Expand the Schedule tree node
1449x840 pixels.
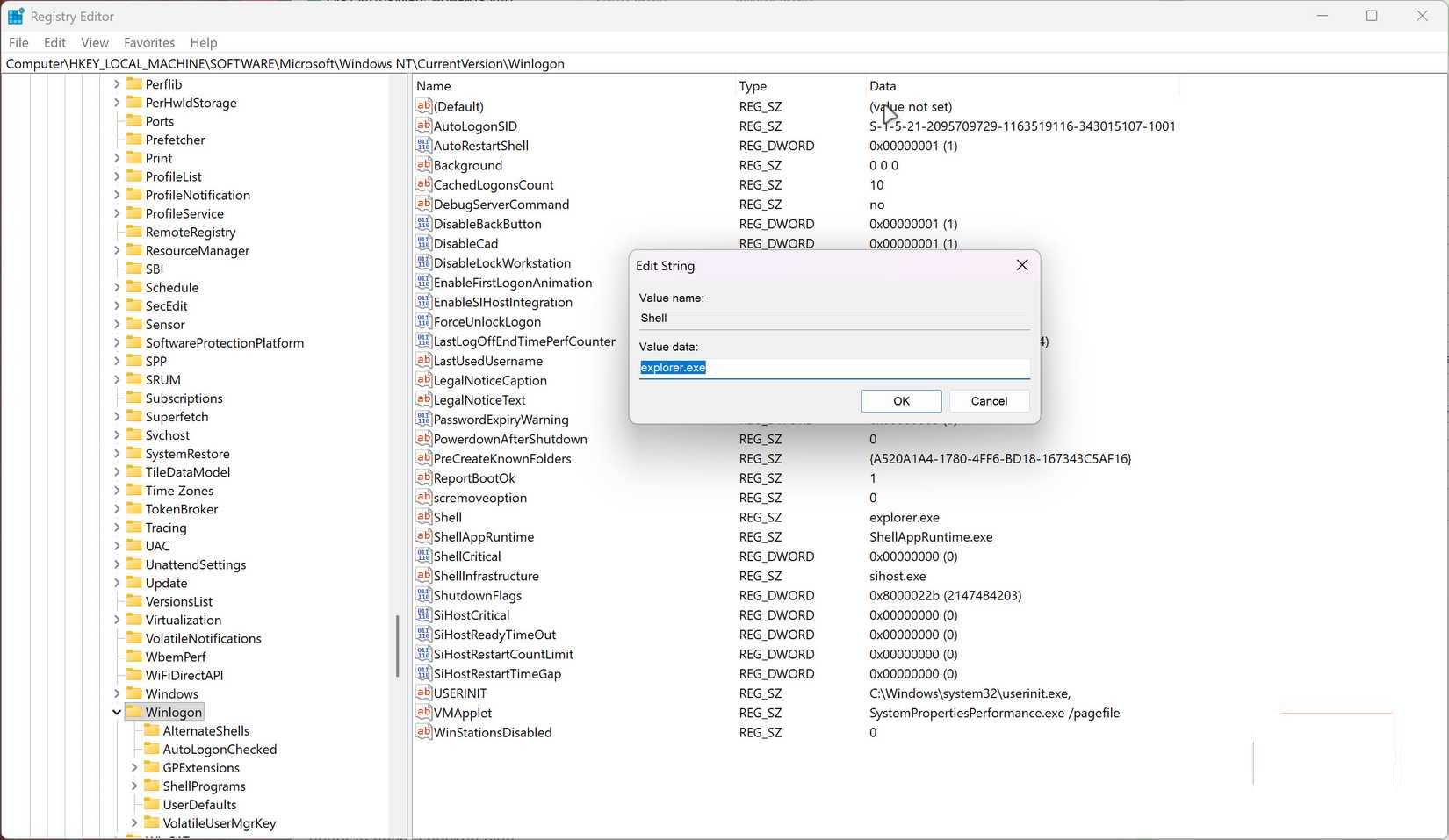pos(117,287)
